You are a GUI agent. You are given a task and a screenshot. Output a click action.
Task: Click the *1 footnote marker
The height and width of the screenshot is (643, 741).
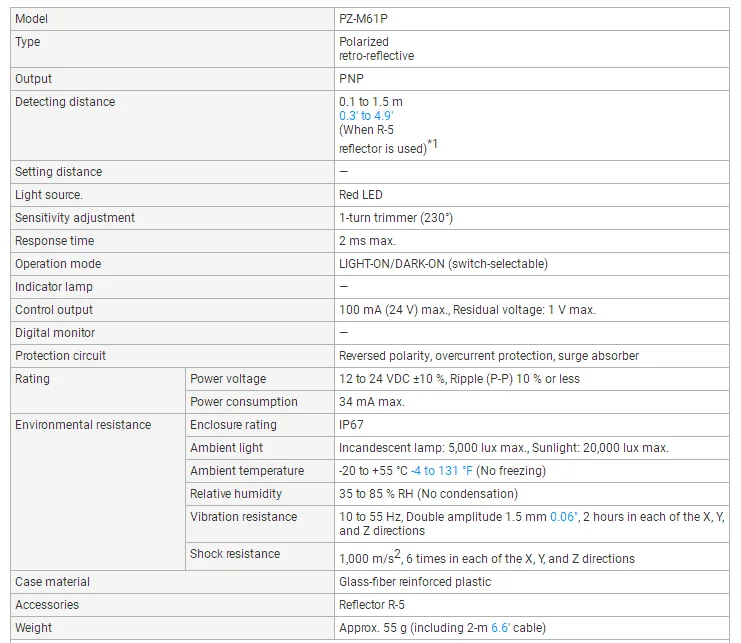(x=433, y=144)
